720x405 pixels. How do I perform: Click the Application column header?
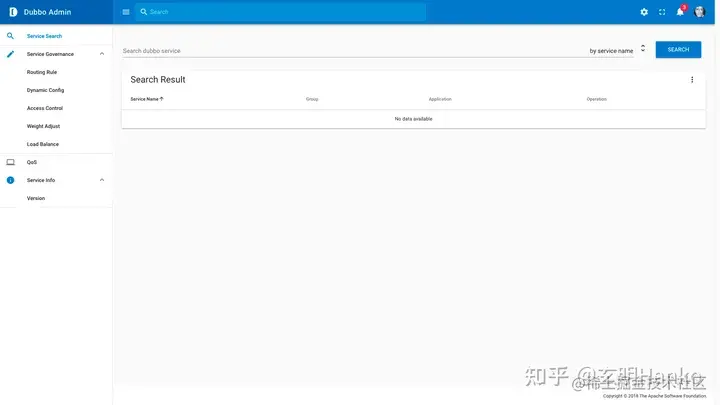(x=440, y=99)
